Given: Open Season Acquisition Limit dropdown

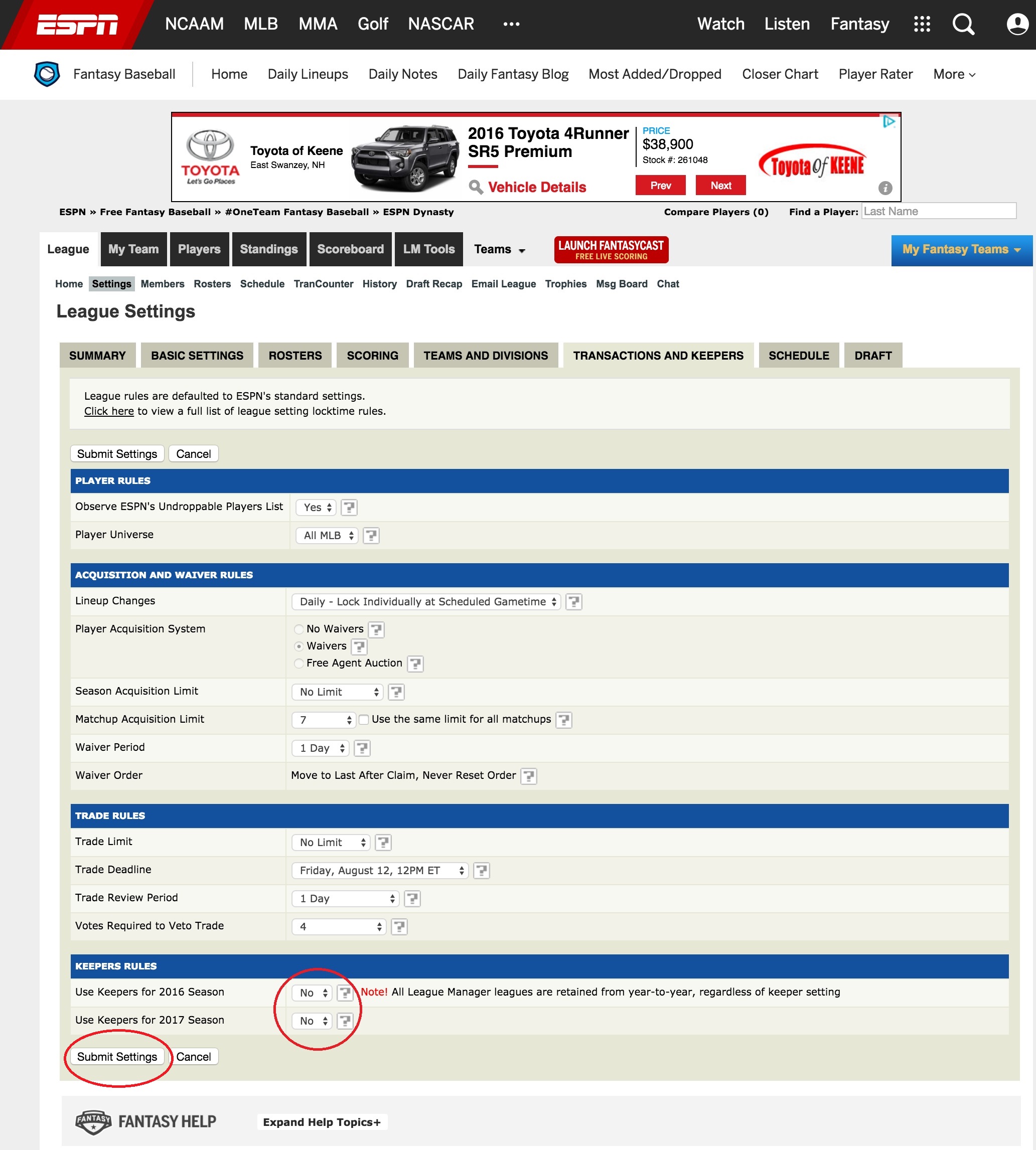Looking at the screenshot, I should [x=338, y=692].
